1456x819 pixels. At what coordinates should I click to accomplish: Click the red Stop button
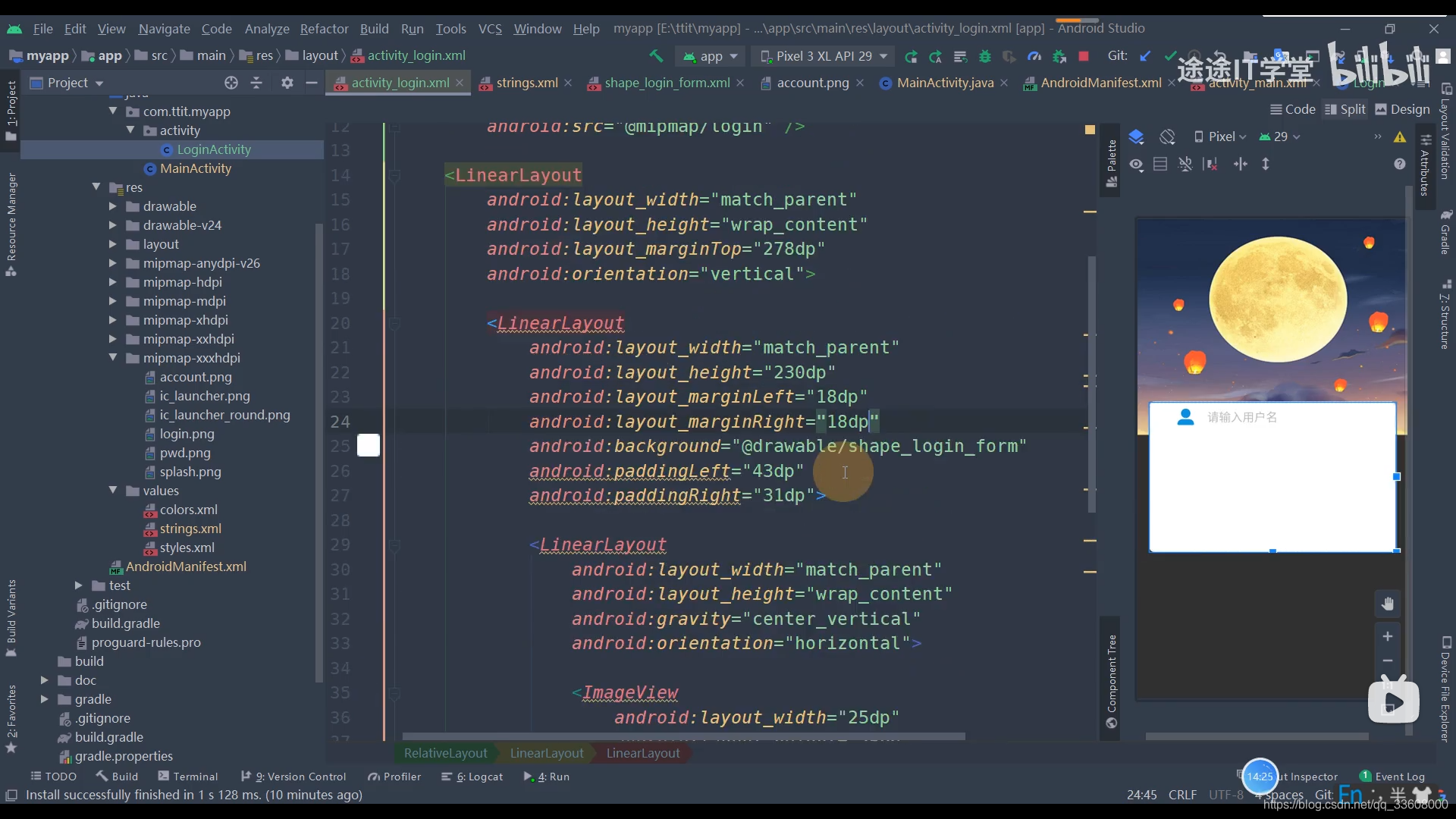[x=1084, y=56]
